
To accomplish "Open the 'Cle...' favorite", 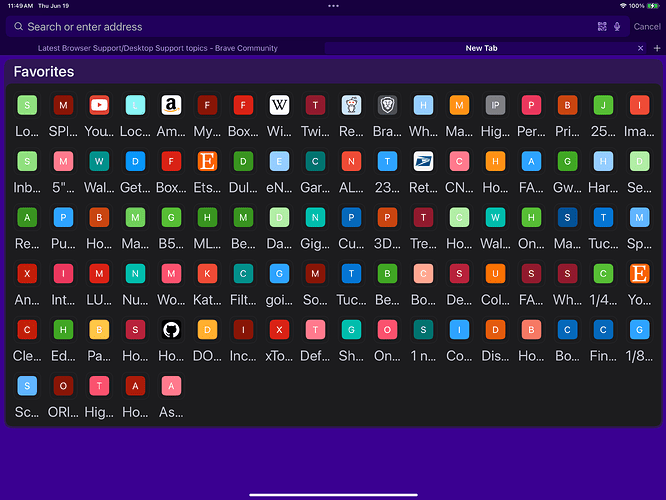I will (27, 330).
